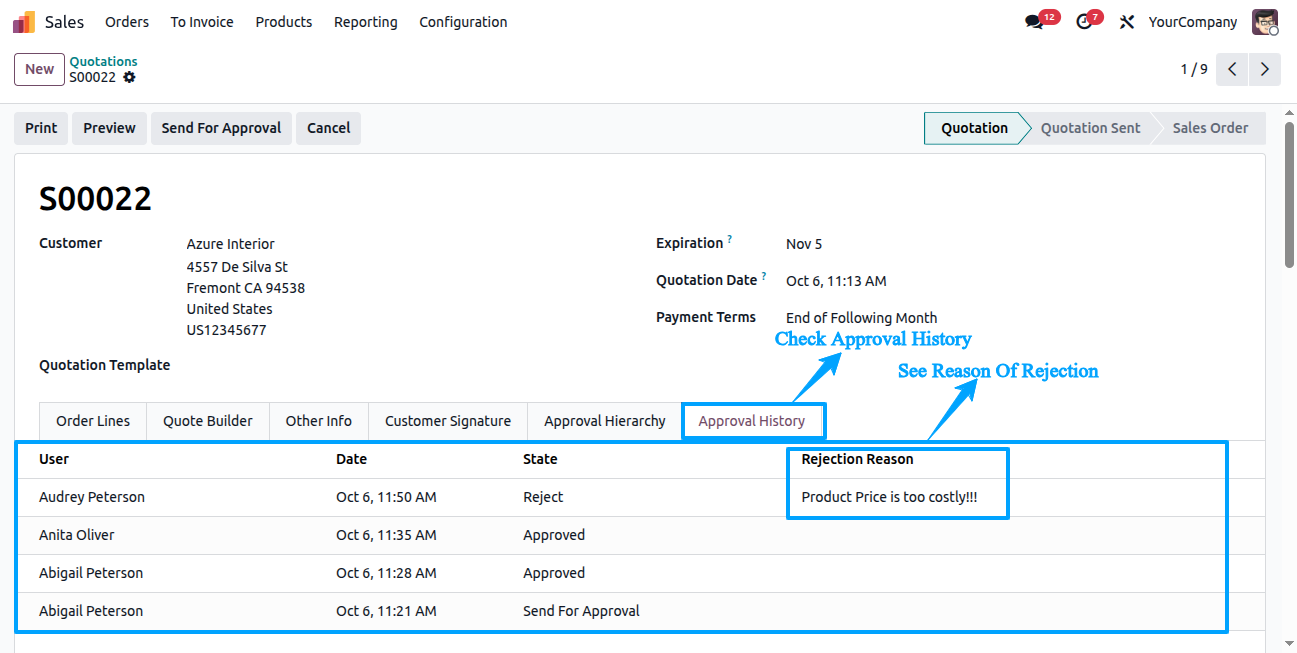Viewport: 1297px width, 653px height.
Task: Click the Quotations breadcrumb link
Action: coord(104,61)
